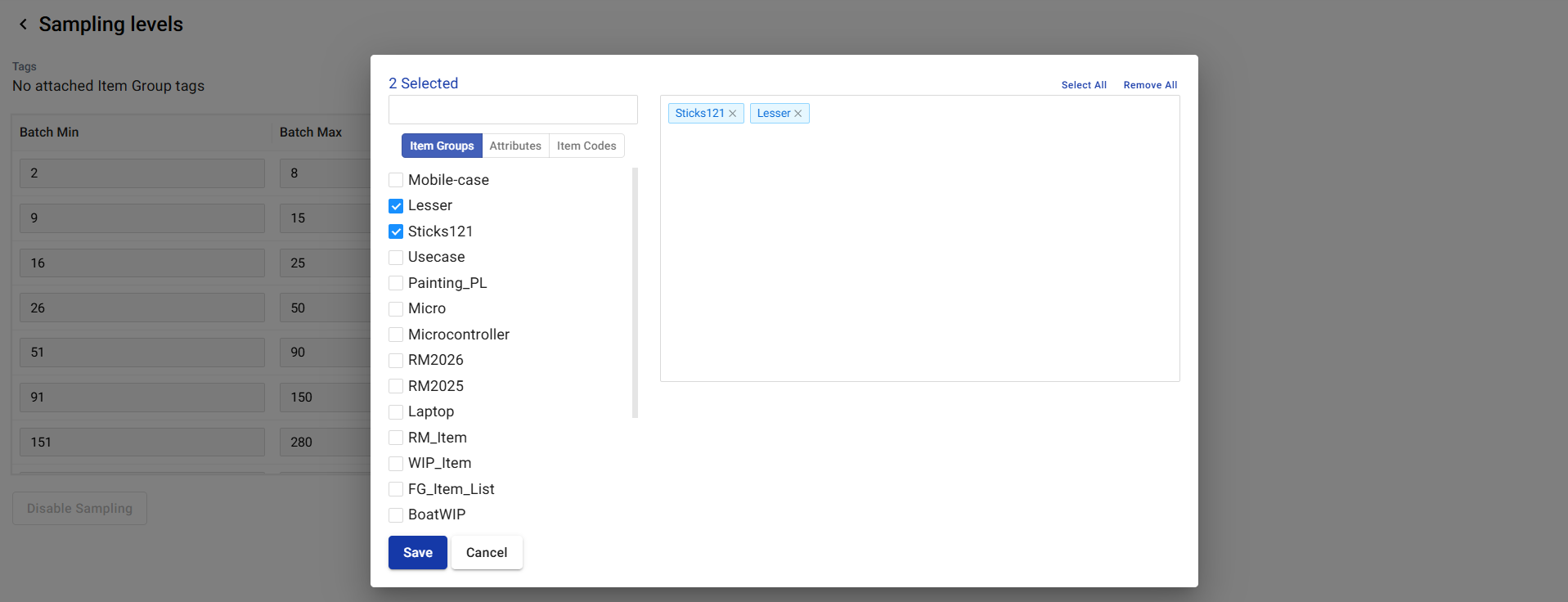Click the search field above the tabs

pyautogui.click(x=513, y=110)
